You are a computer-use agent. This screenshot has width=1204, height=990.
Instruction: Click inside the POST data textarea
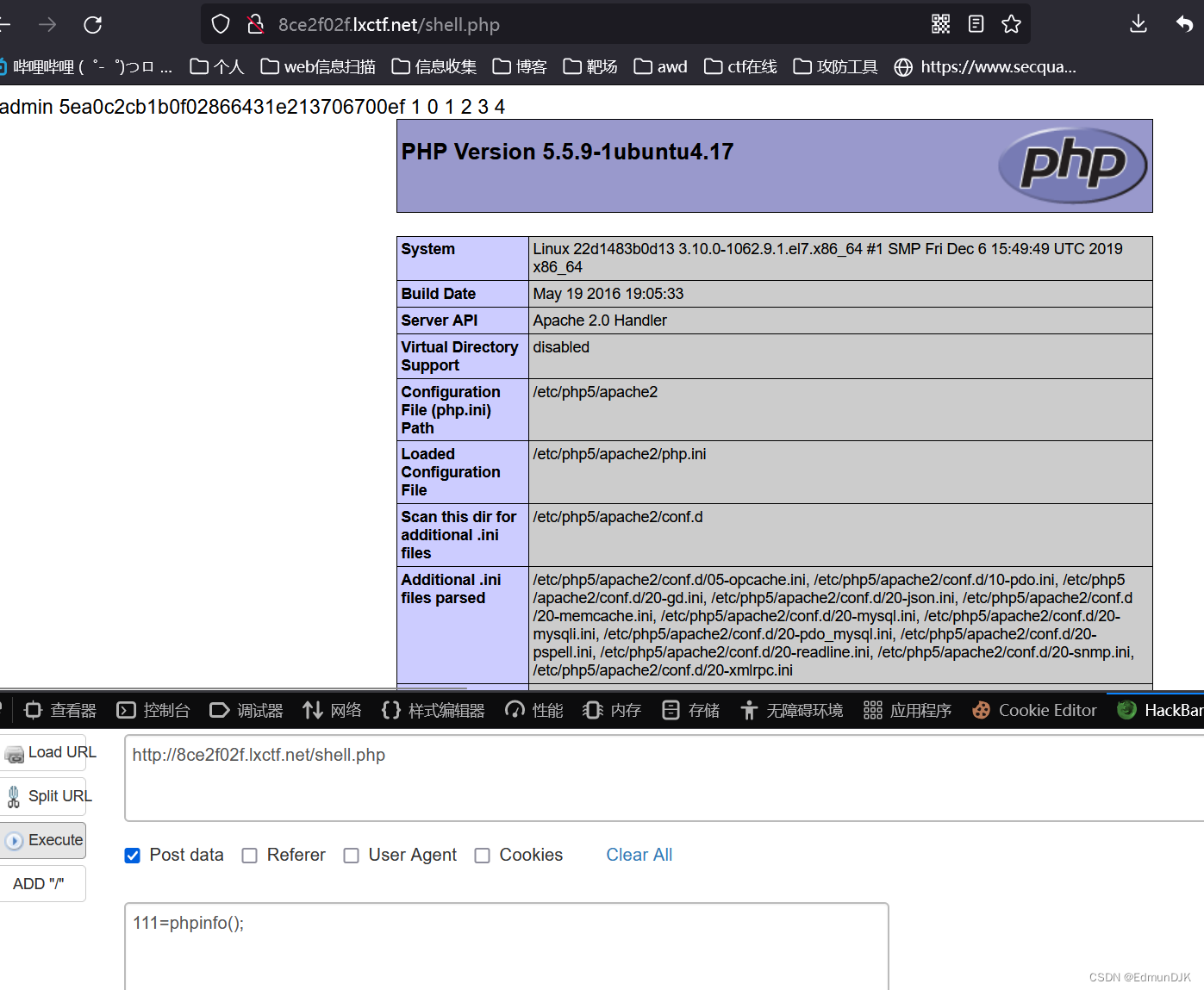click(x=507, y=943)
